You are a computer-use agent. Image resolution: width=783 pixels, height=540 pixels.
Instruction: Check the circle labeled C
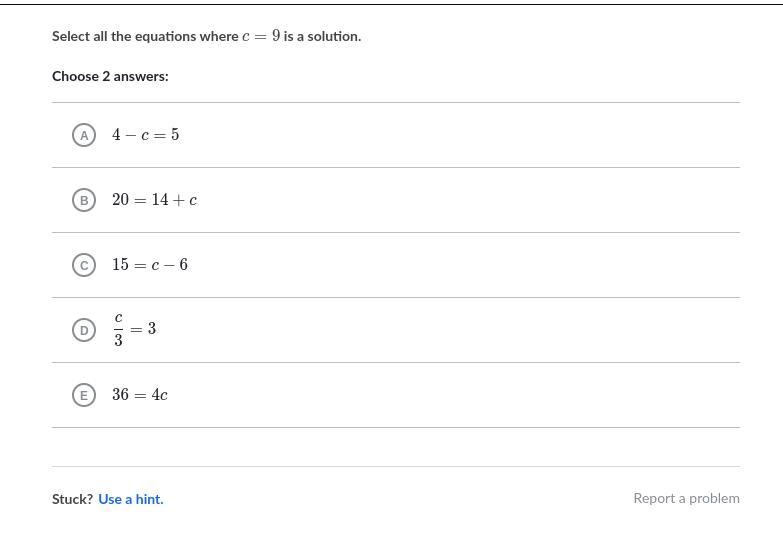(x=84, y=265)
